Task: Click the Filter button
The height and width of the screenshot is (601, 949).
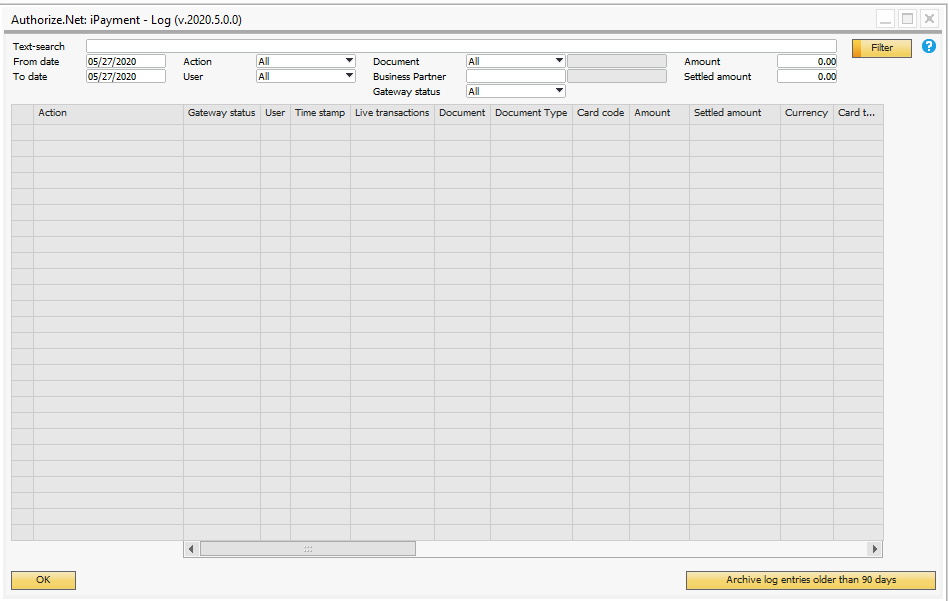Action: [881, 48]
